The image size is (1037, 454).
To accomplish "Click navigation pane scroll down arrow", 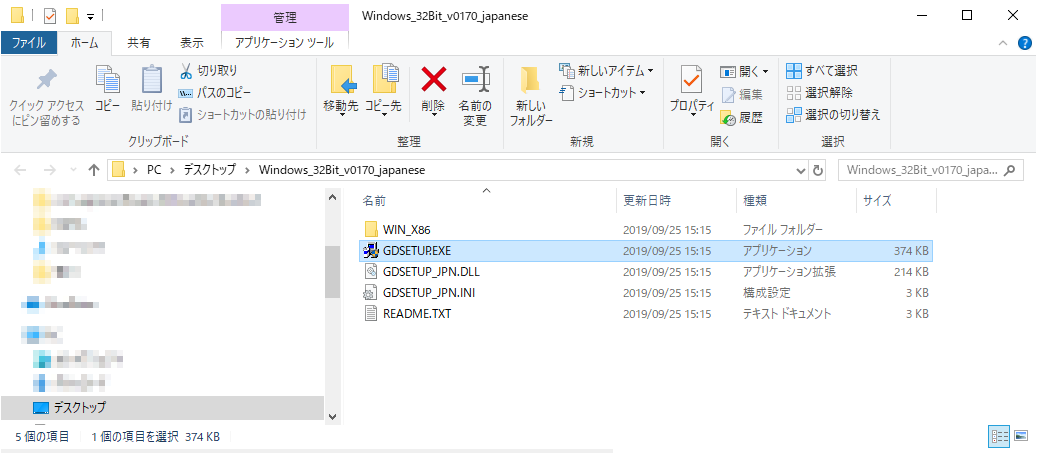I will [333, 416].
